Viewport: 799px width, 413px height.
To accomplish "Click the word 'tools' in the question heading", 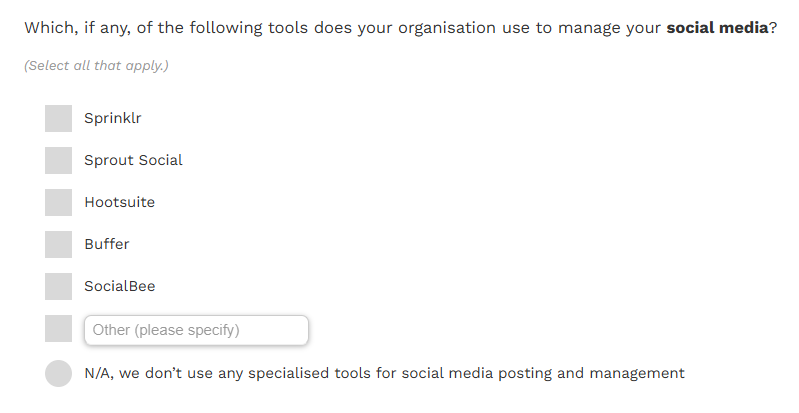I will coord(288,28).
